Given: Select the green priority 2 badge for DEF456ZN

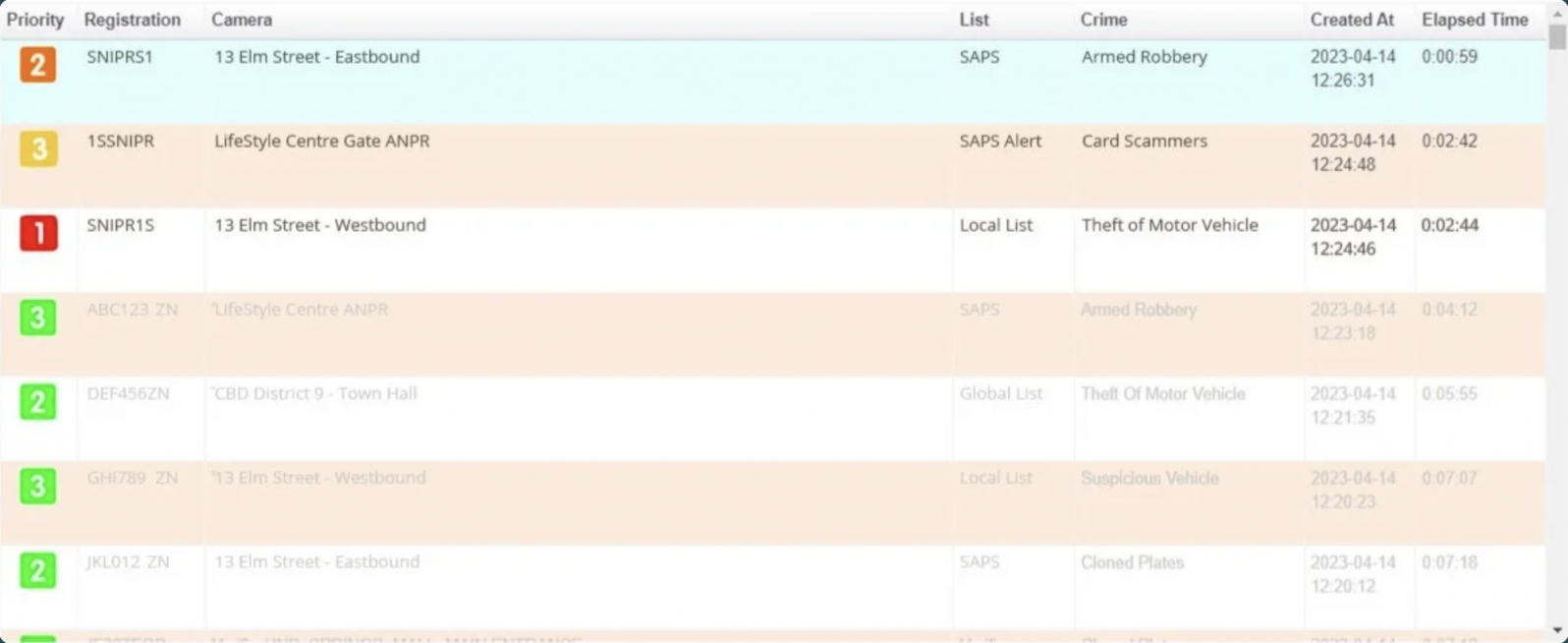Looking at the screenshot, I should pos(37,402).
